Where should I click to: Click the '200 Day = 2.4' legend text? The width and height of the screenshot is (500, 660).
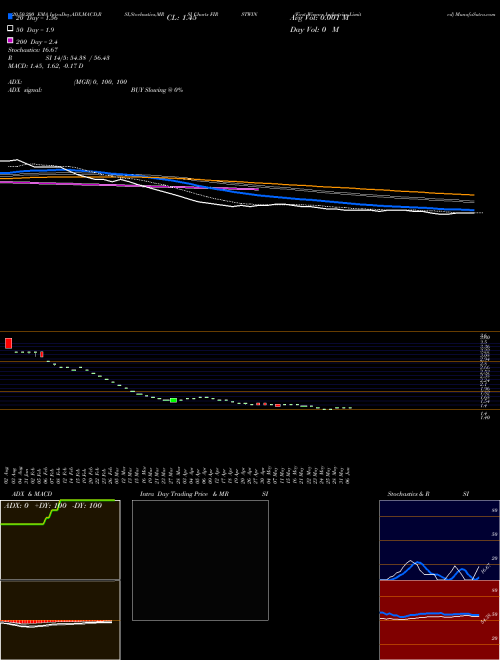[36, 42]
